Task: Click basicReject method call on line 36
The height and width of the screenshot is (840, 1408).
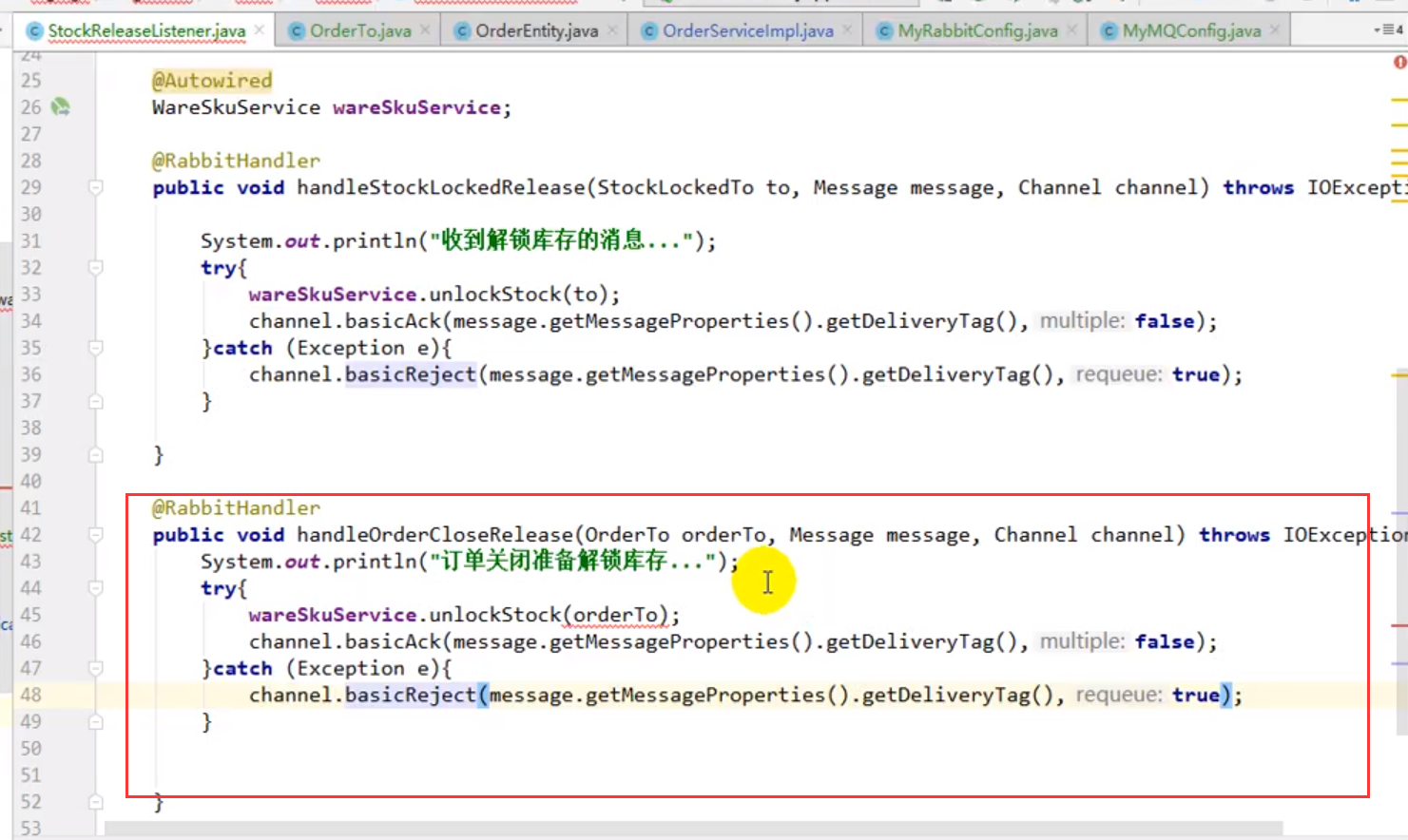Action: pyautogui.click(x=410, y=375)
